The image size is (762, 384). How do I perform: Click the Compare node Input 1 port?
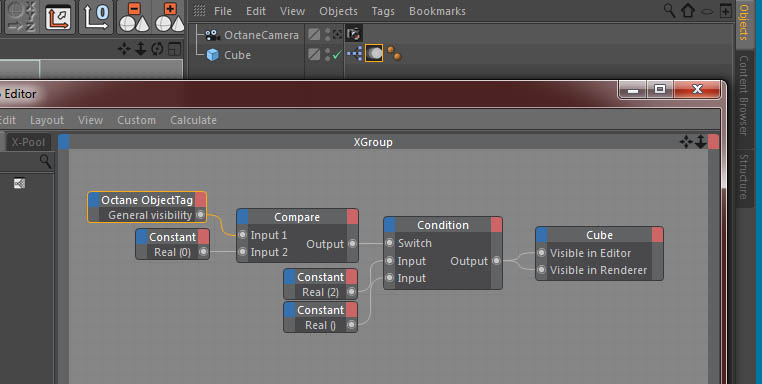pyautogui.click(x=242, y=235)
